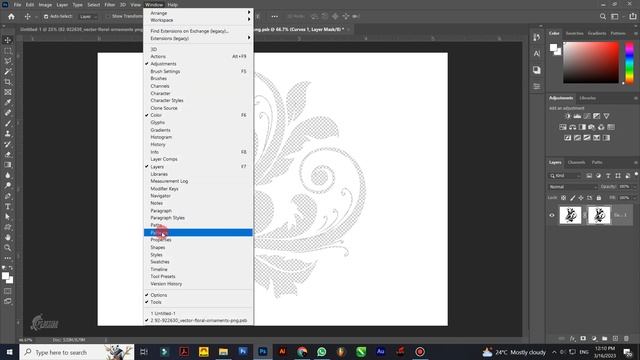Viewport: 640px width, 360px height.
Task: Click foreground/background swatches in toolbox
Action: pyautogui.click(x=7, y=278)
